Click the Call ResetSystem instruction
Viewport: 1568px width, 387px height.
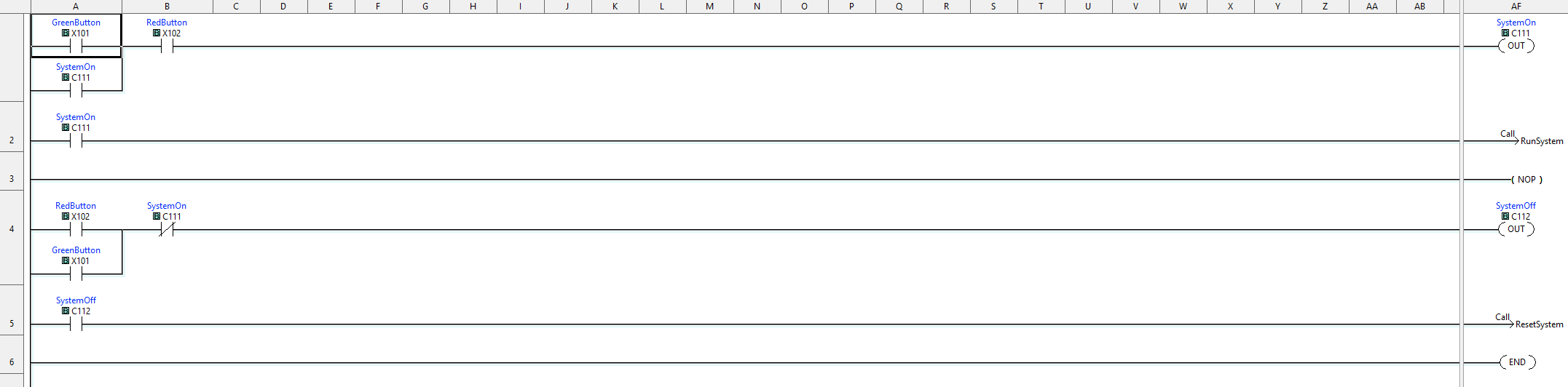(1529, 321)
